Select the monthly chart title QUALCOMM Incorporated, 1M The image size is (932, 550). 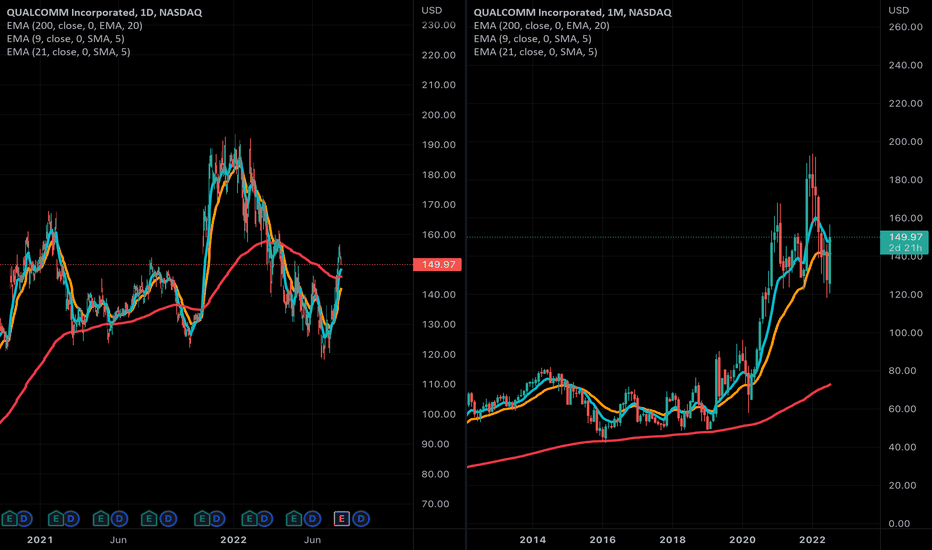click(572, 12)
